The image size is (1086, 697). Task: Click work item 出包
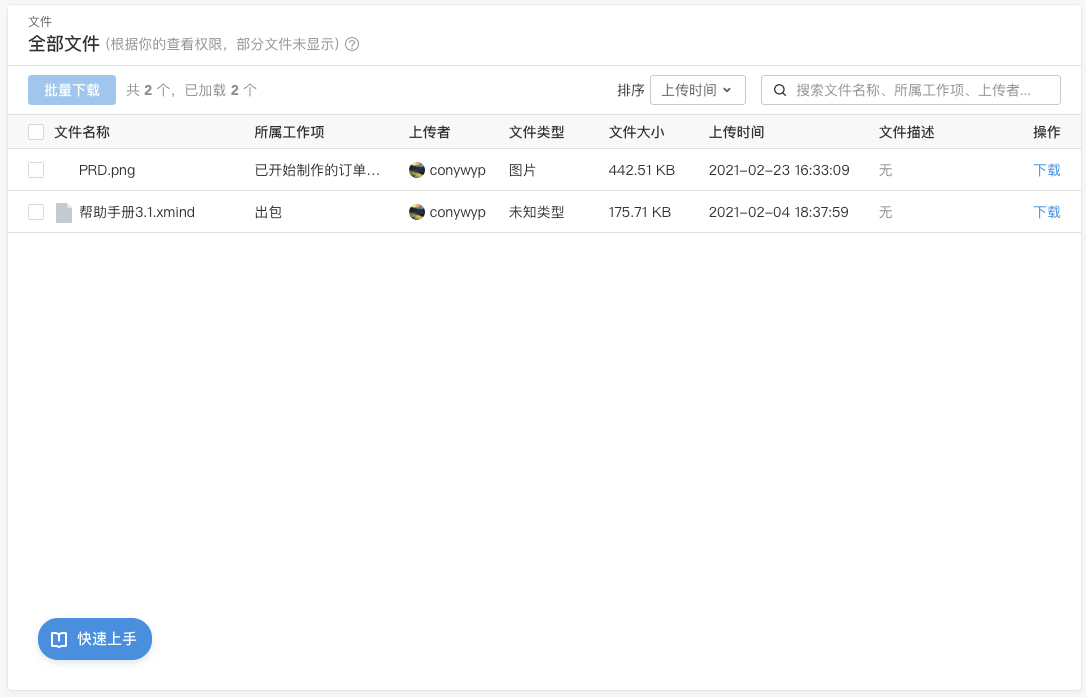tap(268, 212)
